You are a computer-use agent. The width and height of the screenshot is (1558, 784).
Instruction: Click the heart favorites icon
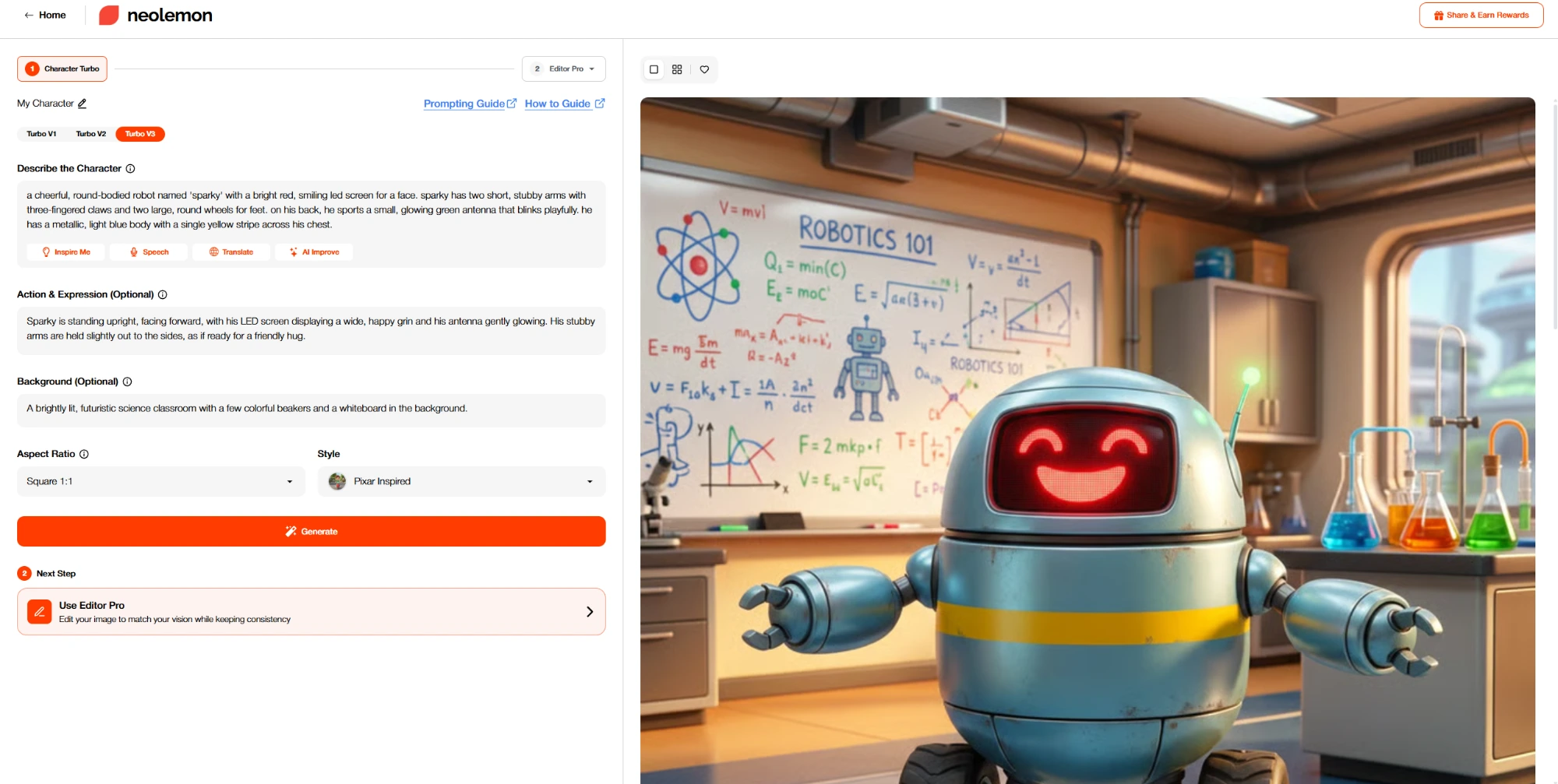pos(704,69)
